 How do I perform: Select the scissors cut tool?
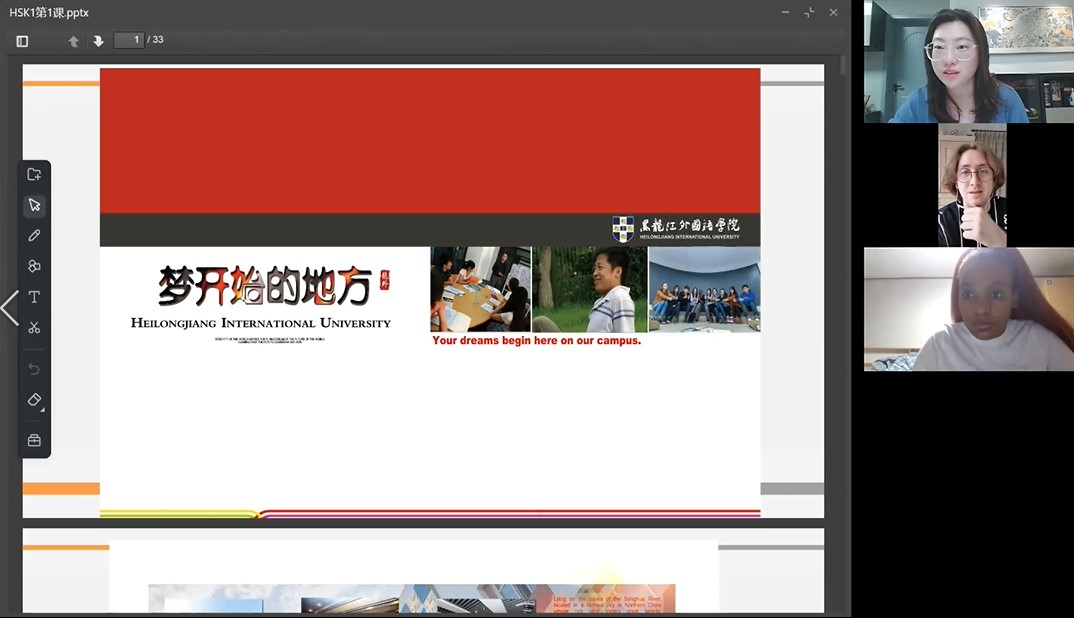coord(34,327)
